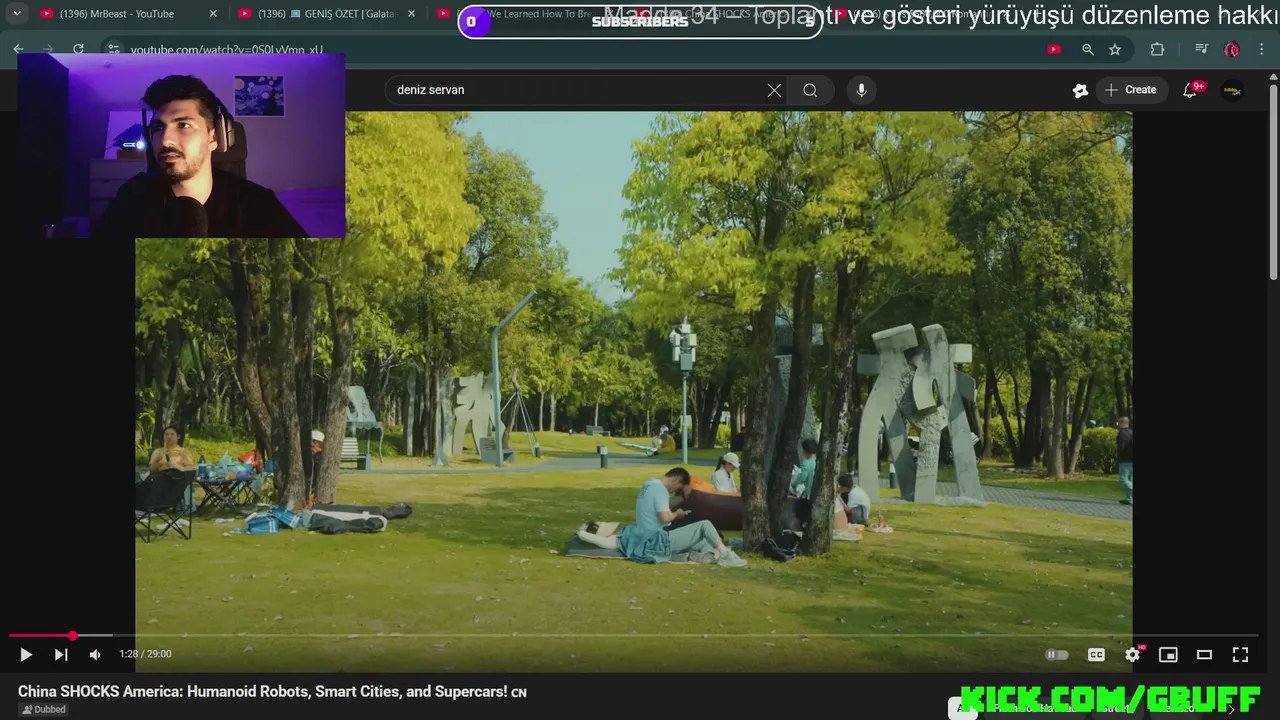1280x720 pixels.
Task: Bookmark this page with star icon
Action: 1115,49
